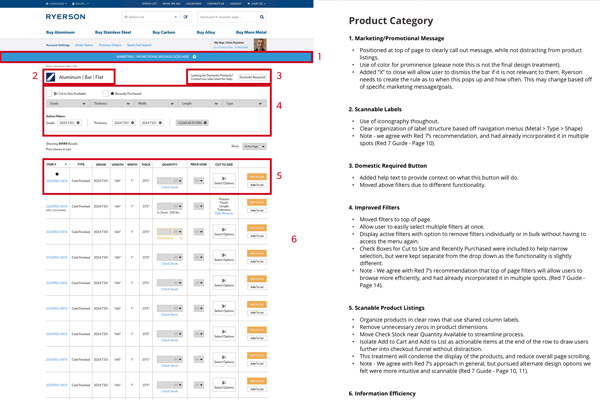Click the '5. Scanable Product Listings' heading
The image size is (600, 400).
386,308
